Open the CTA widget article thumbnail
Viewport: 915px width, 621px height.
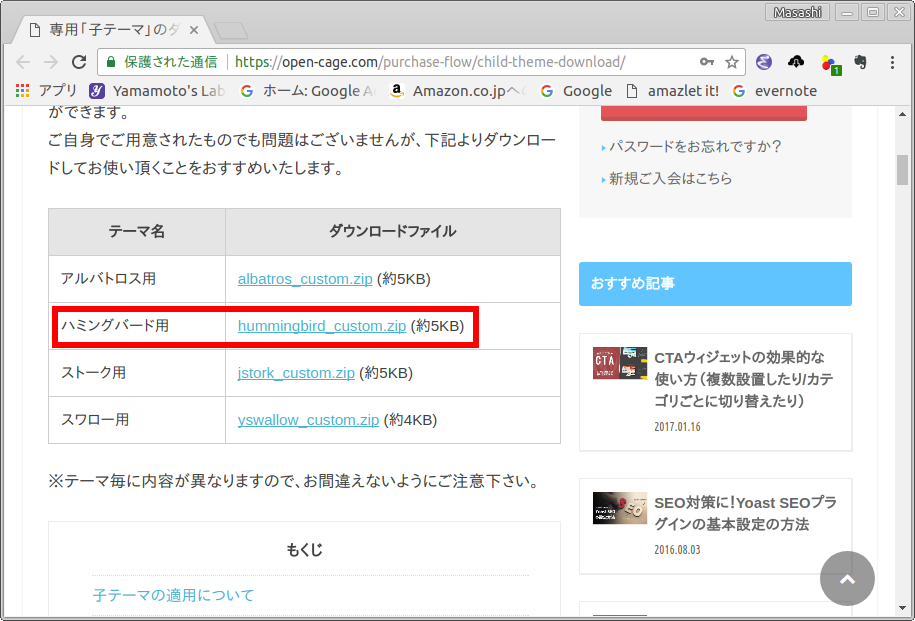620,363
